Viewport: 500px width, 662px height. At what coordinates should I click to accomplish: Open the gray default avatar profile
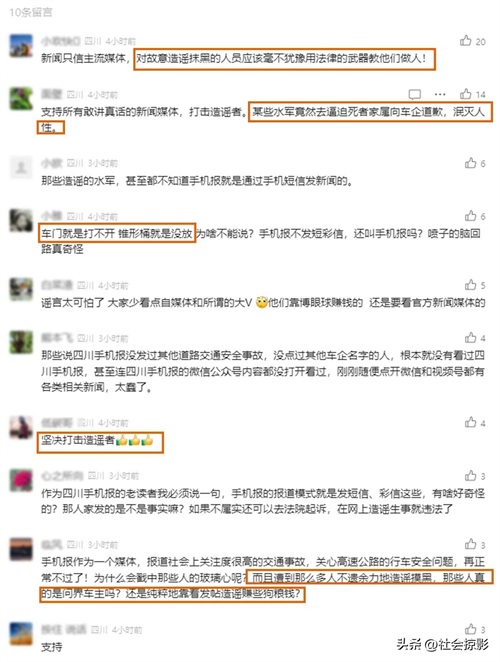21,168
